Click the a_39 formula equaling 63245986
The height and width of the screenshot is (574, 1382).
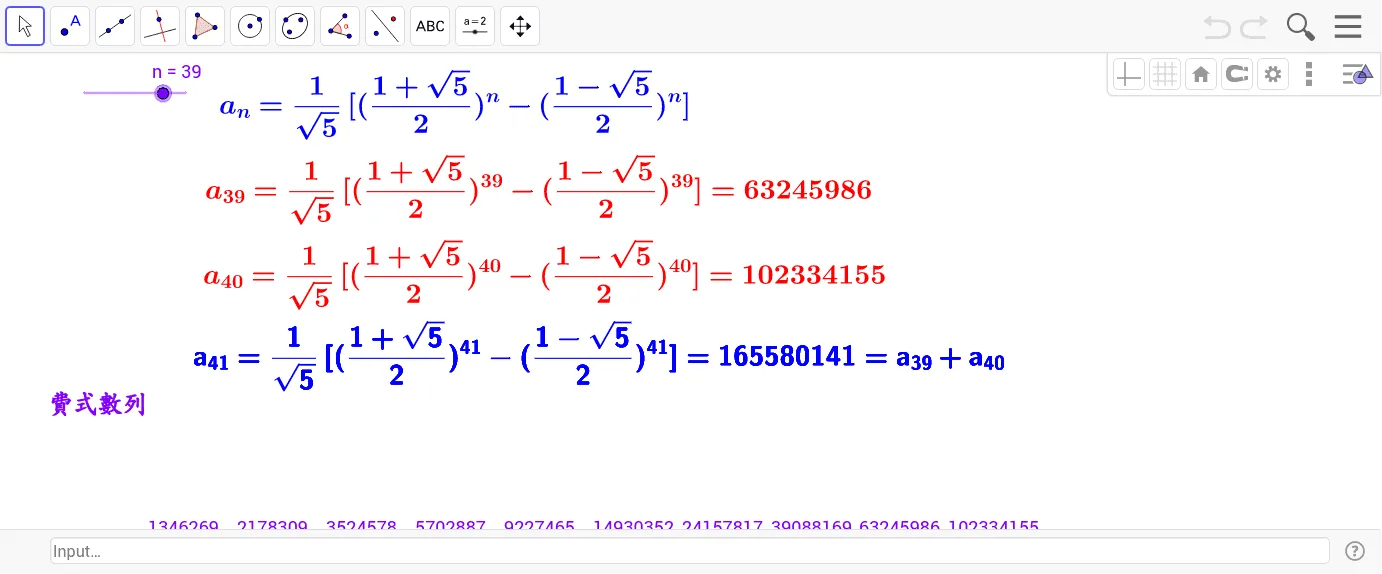[x=539, y=189]
